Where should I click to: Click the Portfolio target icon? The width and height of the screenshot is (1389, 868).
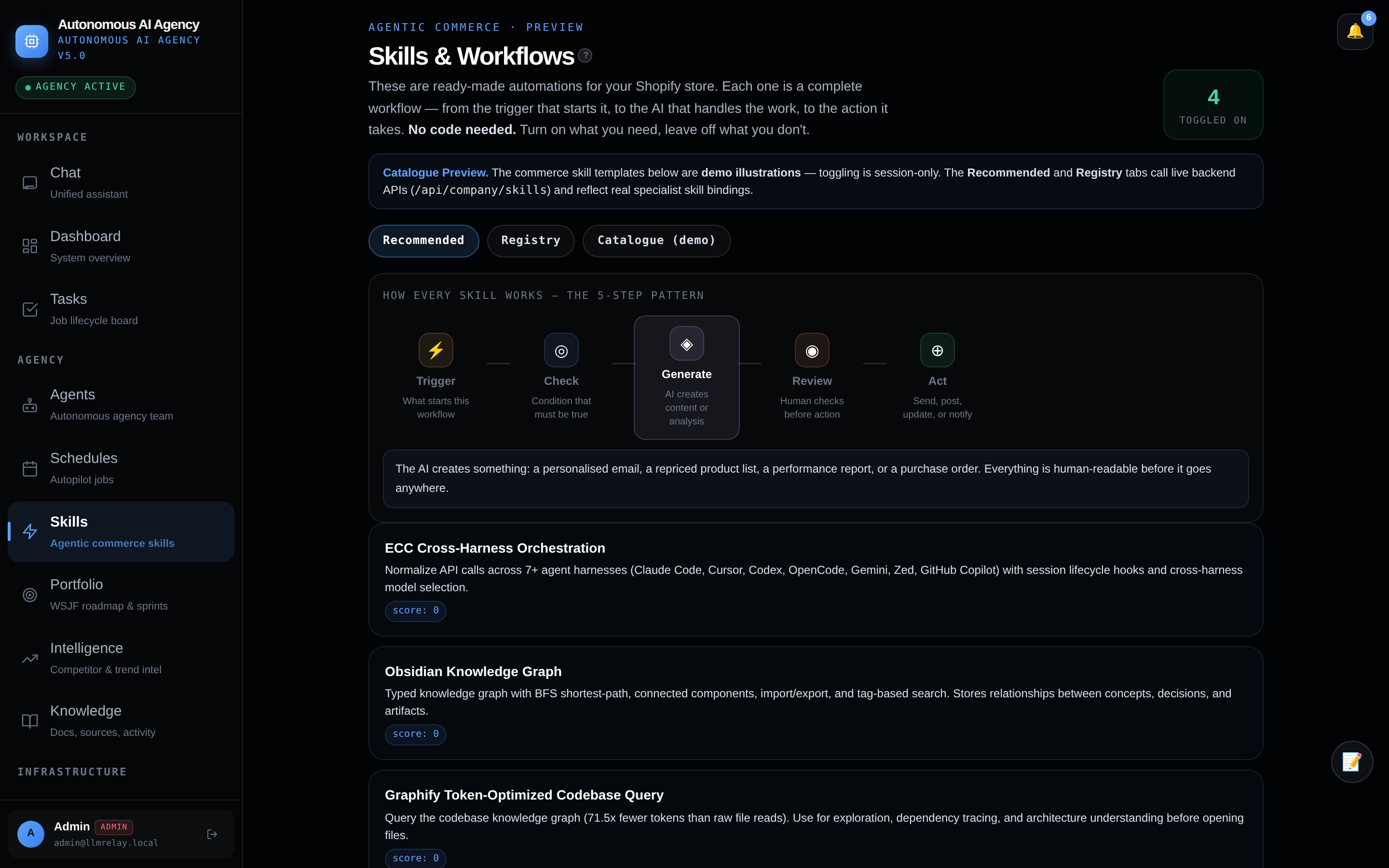coord(30,595)
